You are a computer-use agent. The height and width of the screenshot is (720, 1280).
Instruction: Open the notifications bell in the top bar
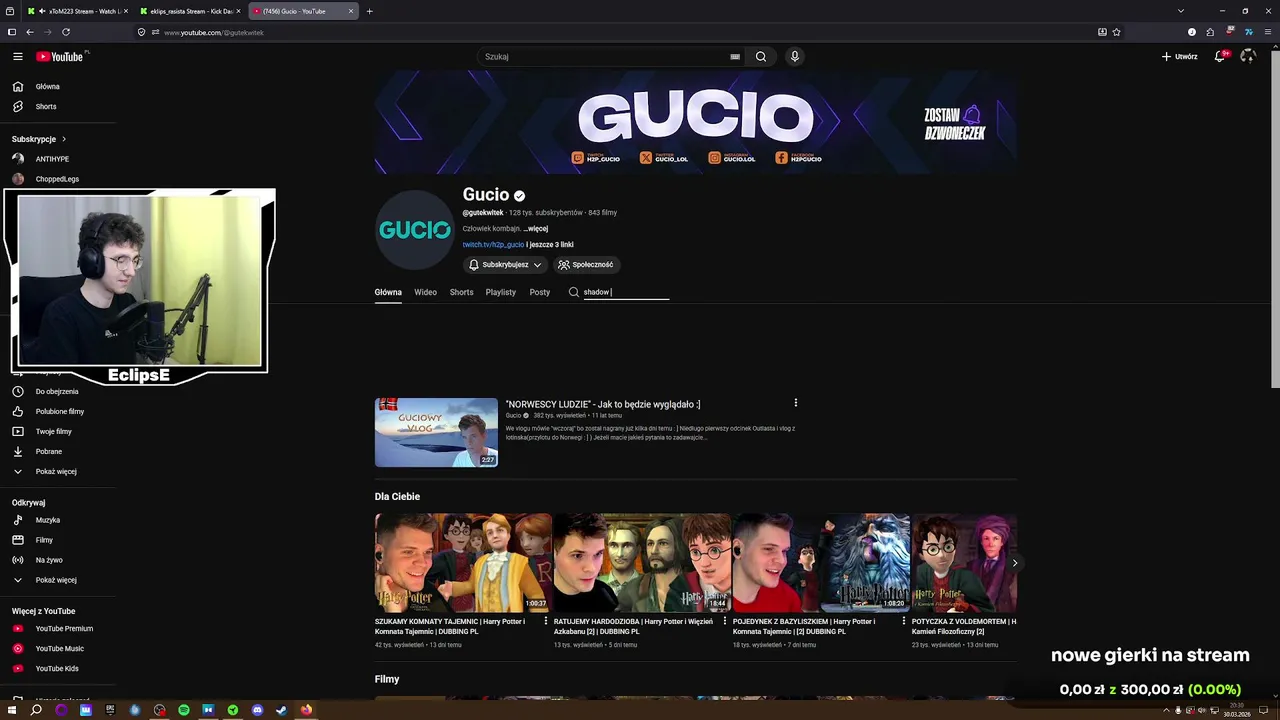1219,57
